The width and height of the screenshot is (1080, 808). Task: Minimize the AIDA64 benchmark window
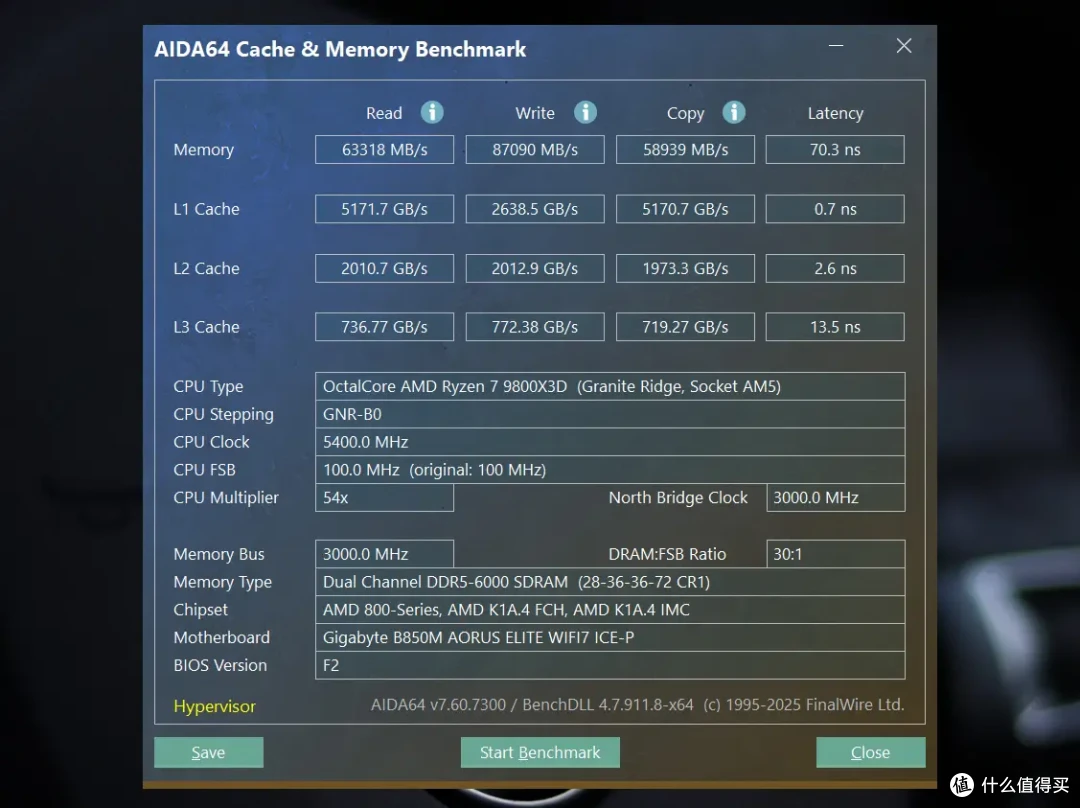tap(836, 46)
